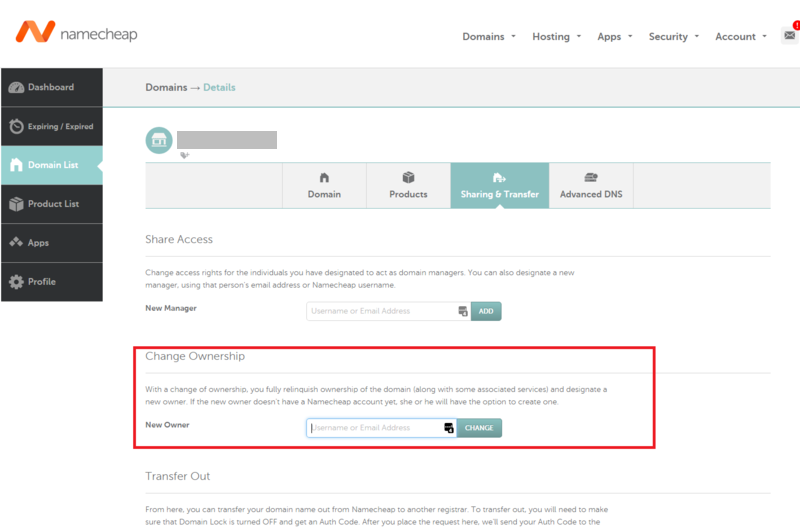Expand the Hosting top menu dropdown
This screenshot has width=800, height=529.
557,37
